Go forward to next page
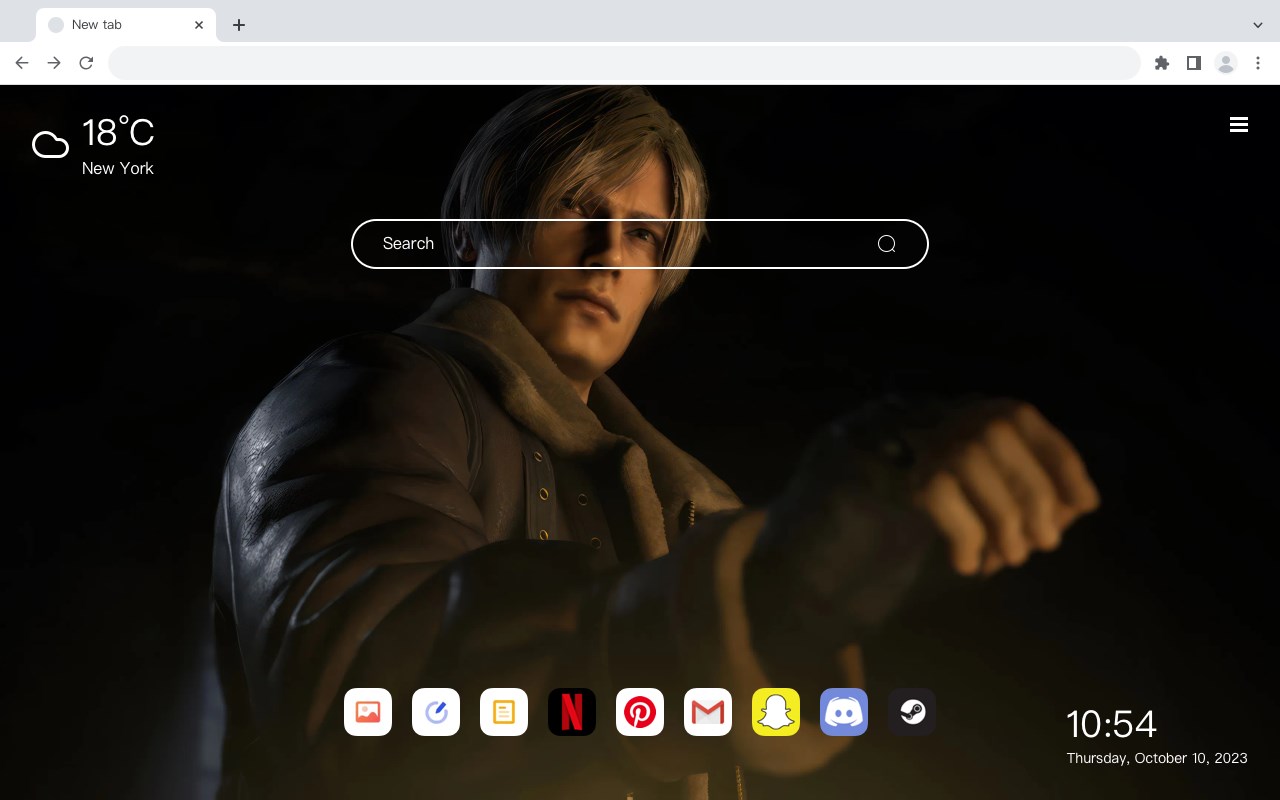Viewport: 1280px width, 800px height. 54,63
